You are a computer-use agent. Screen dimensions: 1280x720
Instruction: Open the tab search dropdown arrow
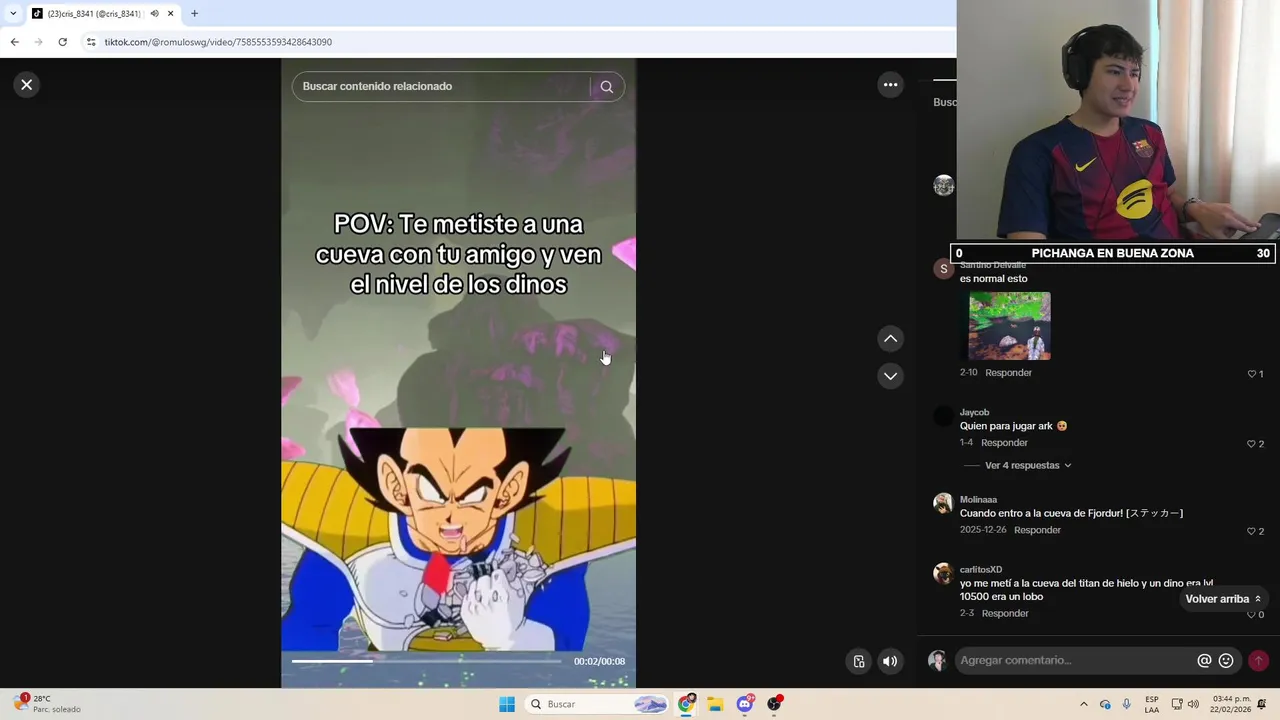[x=12, y=13]
